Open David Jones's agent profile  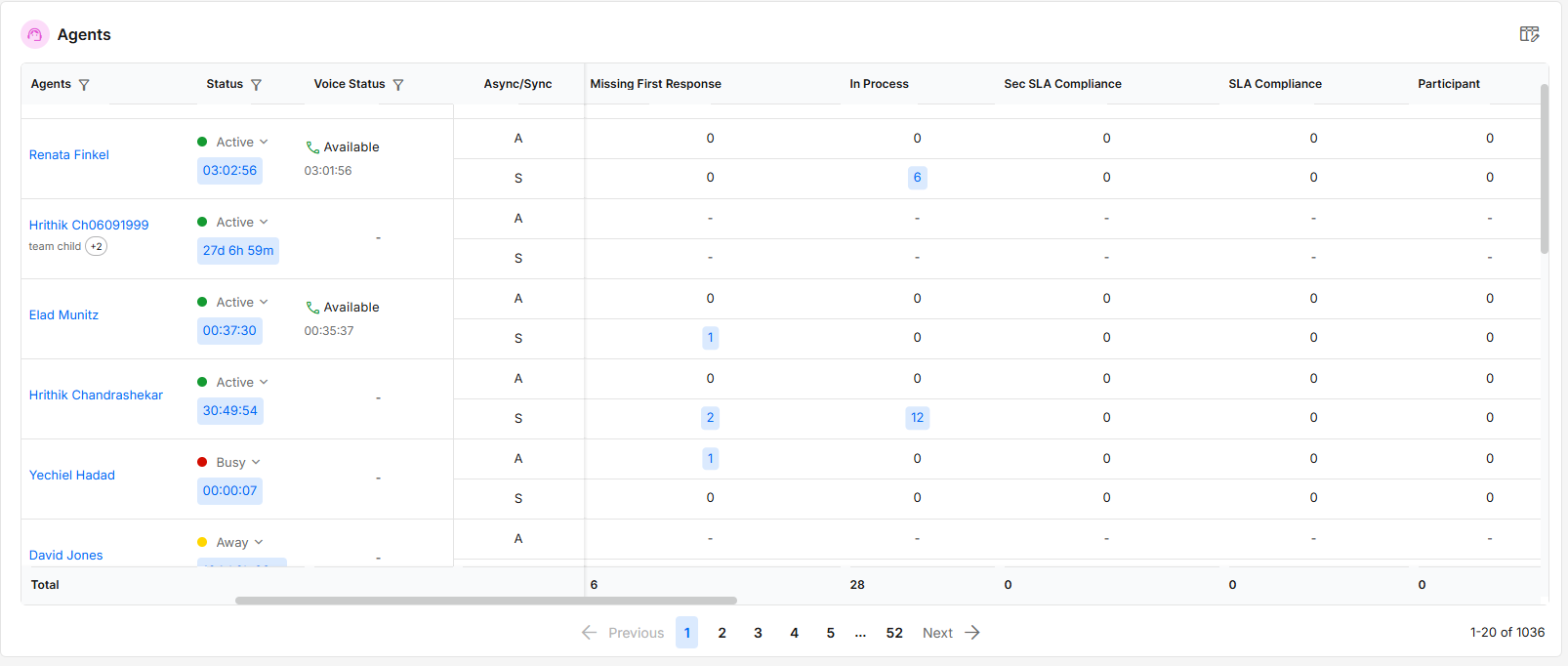coord(65,556)
